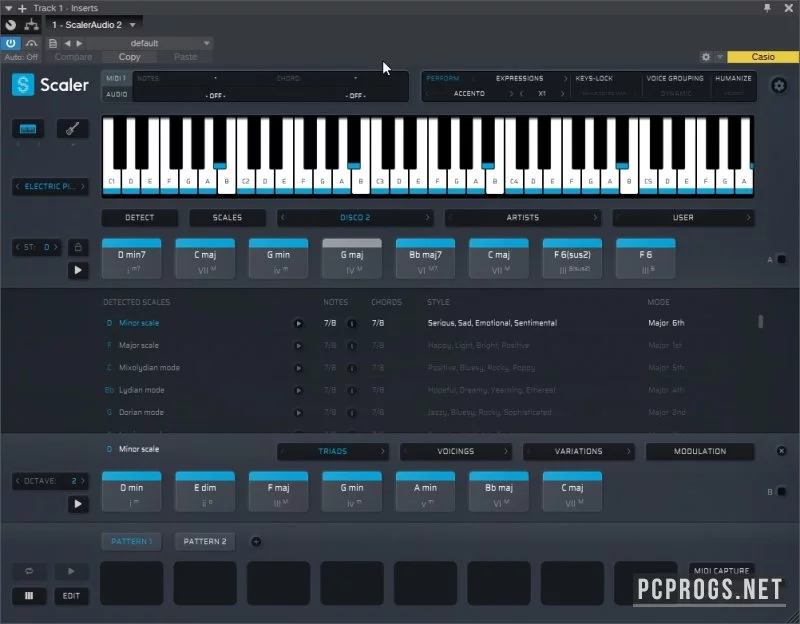Viewport: 800px width, 624px height.
Task: Trigger the Bb maj7 chord pad
Action: tap(426, 259)
